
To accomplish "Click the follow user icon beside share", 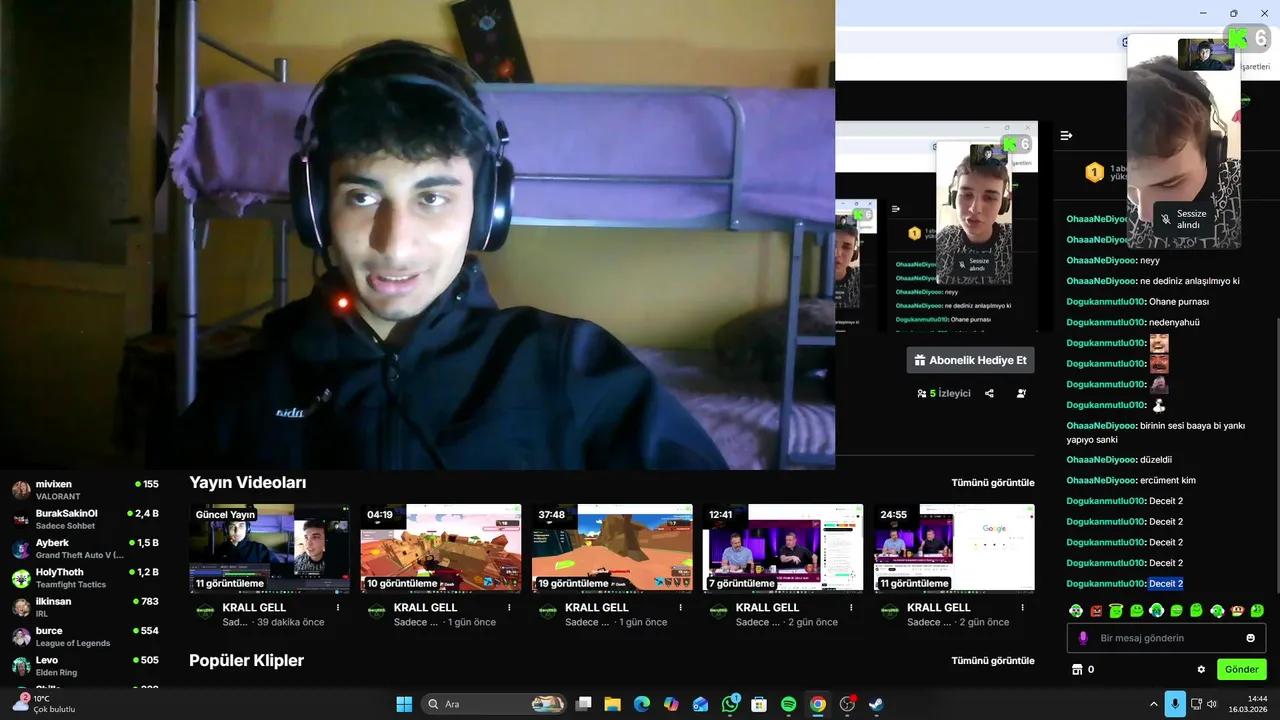I will [x=1021, y=393].
